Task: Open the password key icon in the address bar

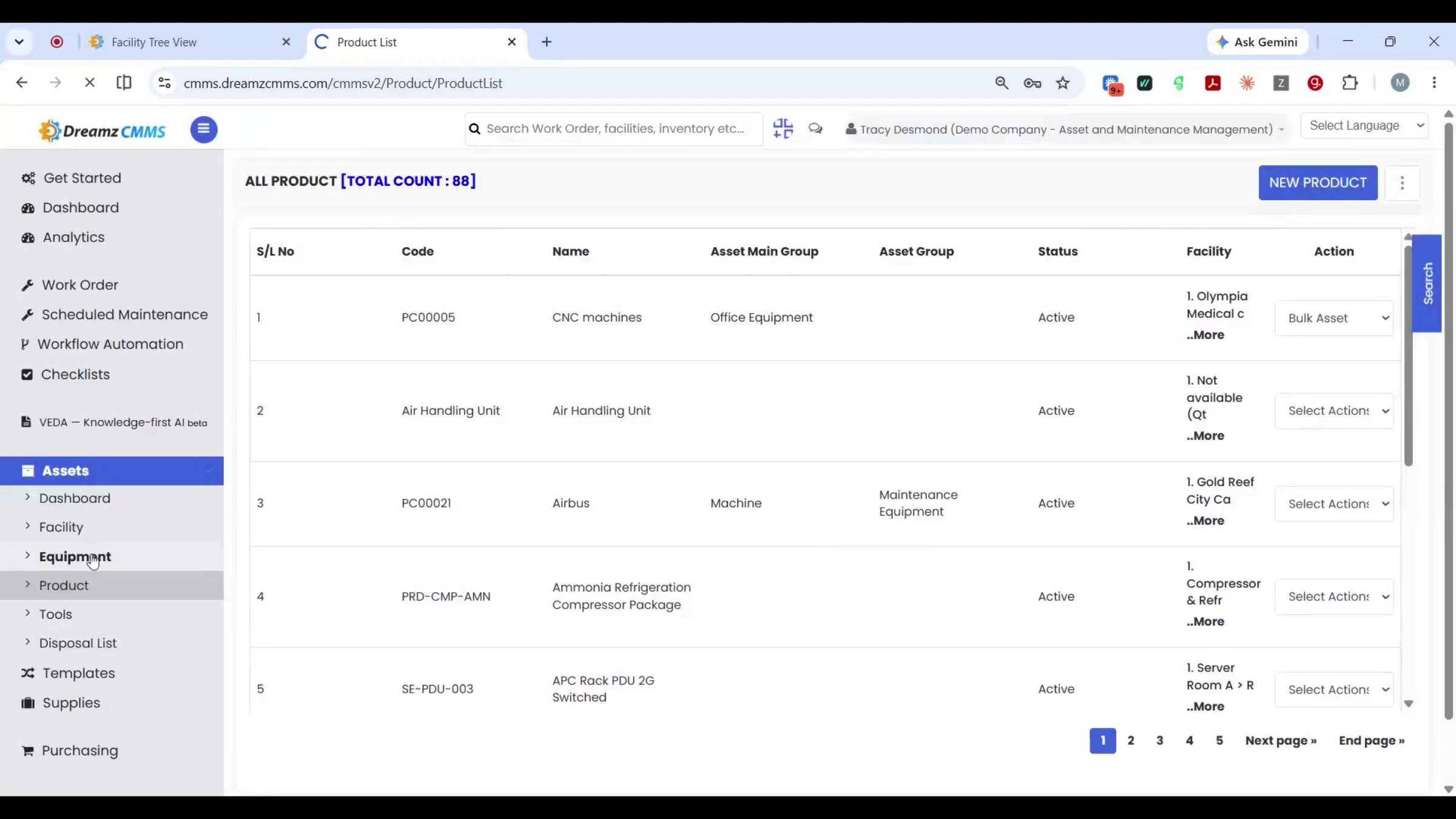Action: point(1032,83)
